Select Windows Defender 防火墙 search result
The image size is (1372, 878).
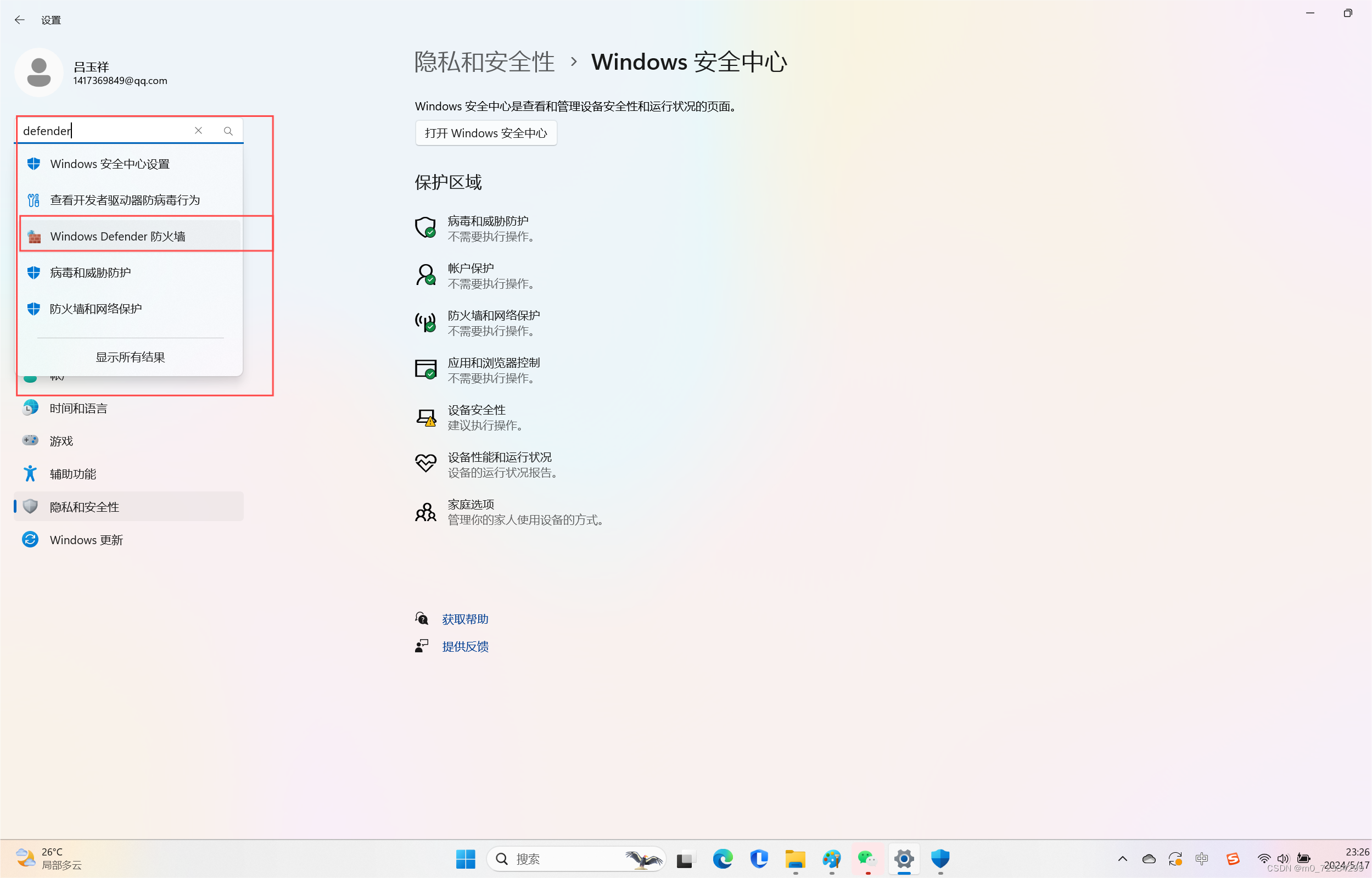click(x=117, y=236)
